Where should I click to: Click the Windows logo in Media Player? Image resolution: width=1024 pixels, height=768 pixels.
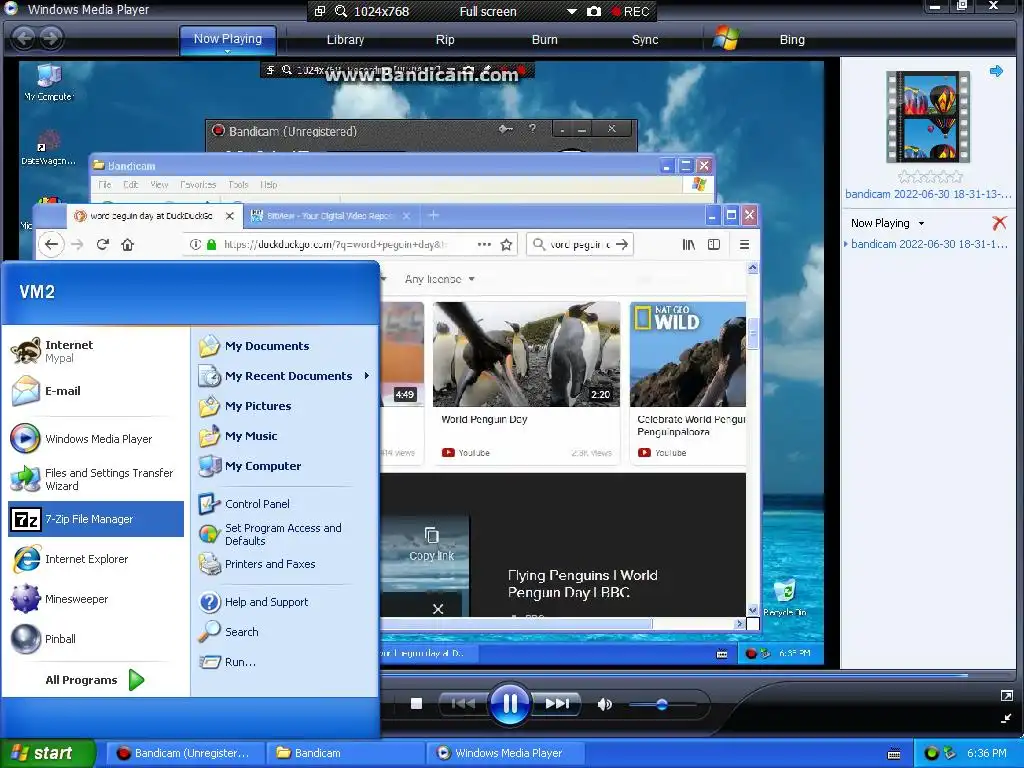[x=726, y=38]
